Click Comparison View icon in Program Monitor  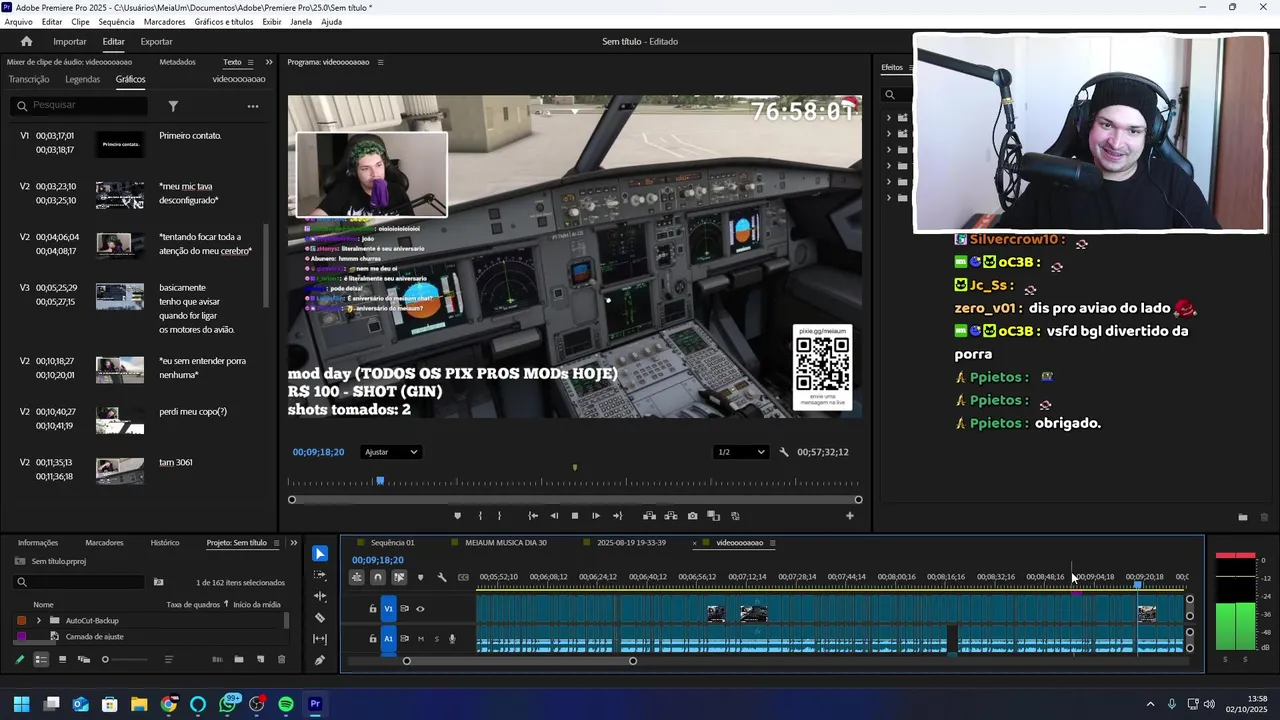[x=713, y=516]
